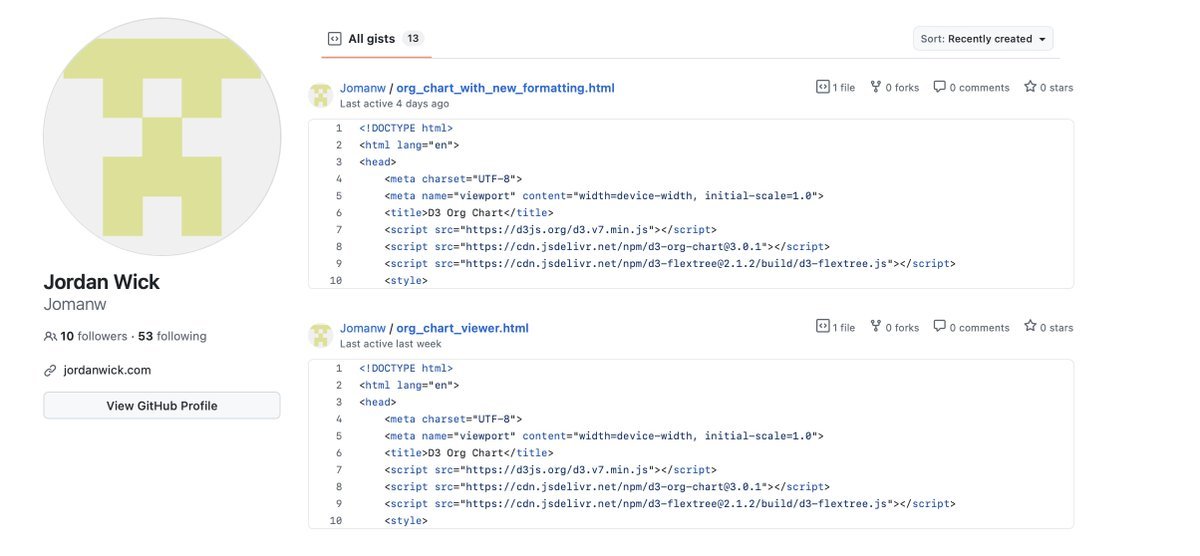Click the d3.v7.min.js script line in first gist
Screen dimensions: 1200x556
point(550,230)
